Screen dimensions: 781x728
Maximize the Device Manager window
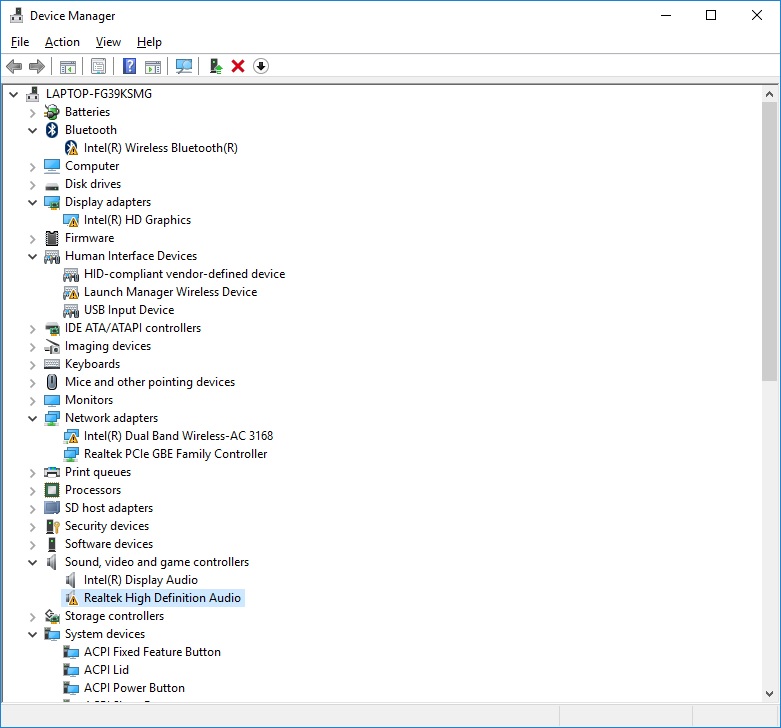[711, 15]
